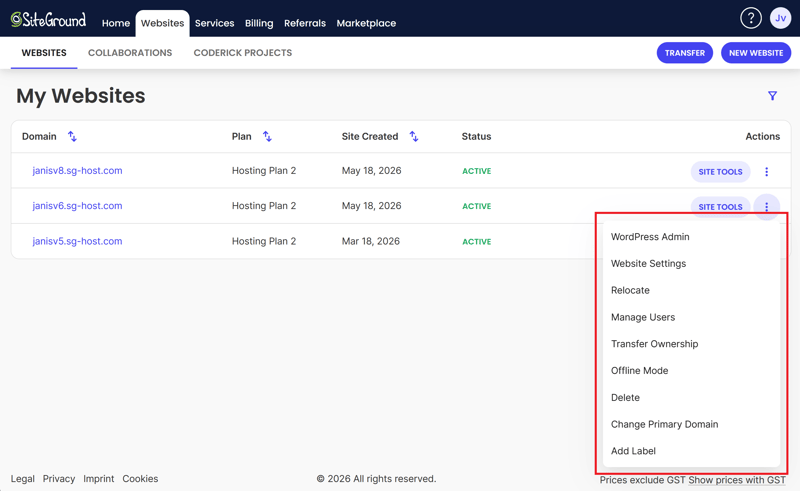800x491 pixels.
Task: Open the Jv user avatar menu
Action: pos(780,18)
